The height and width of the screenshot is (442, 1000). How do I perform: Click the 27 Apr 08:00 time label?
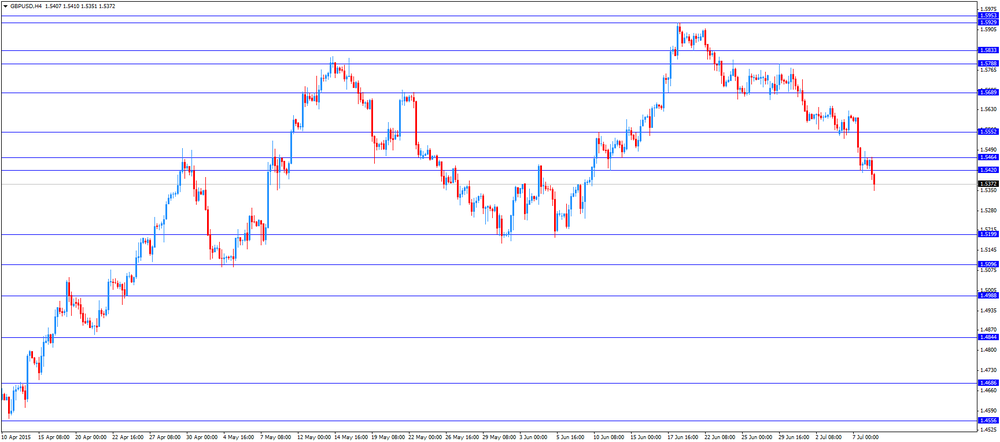[165, 438]
